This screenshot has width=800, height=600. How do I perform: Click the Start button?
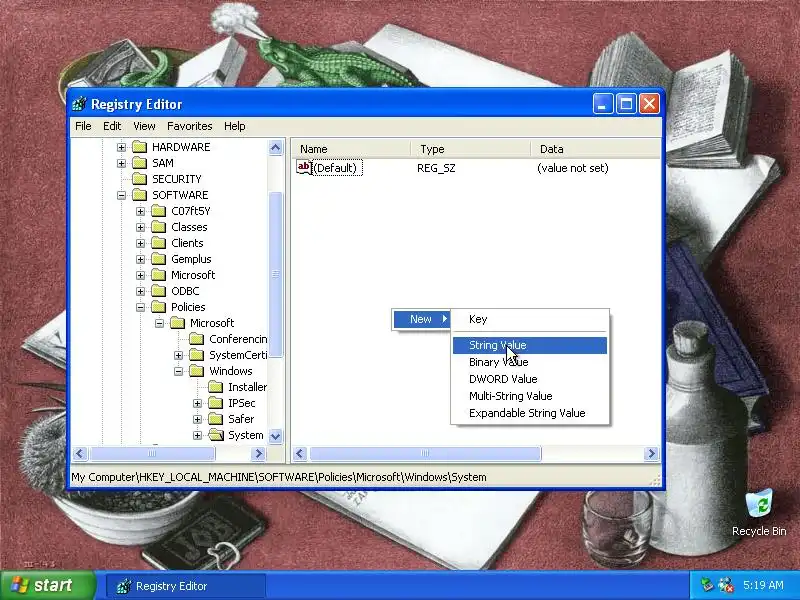coord(48,585)
